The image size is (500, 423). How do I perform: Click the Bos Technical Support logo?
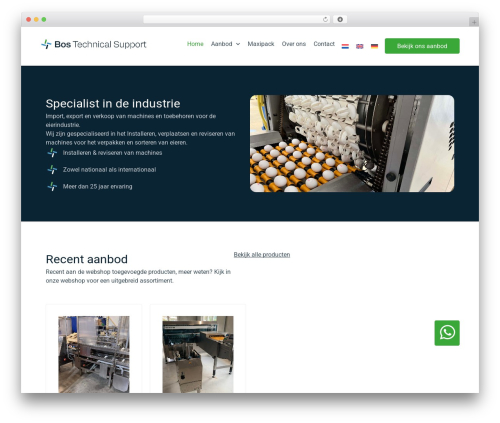[94, 44]
